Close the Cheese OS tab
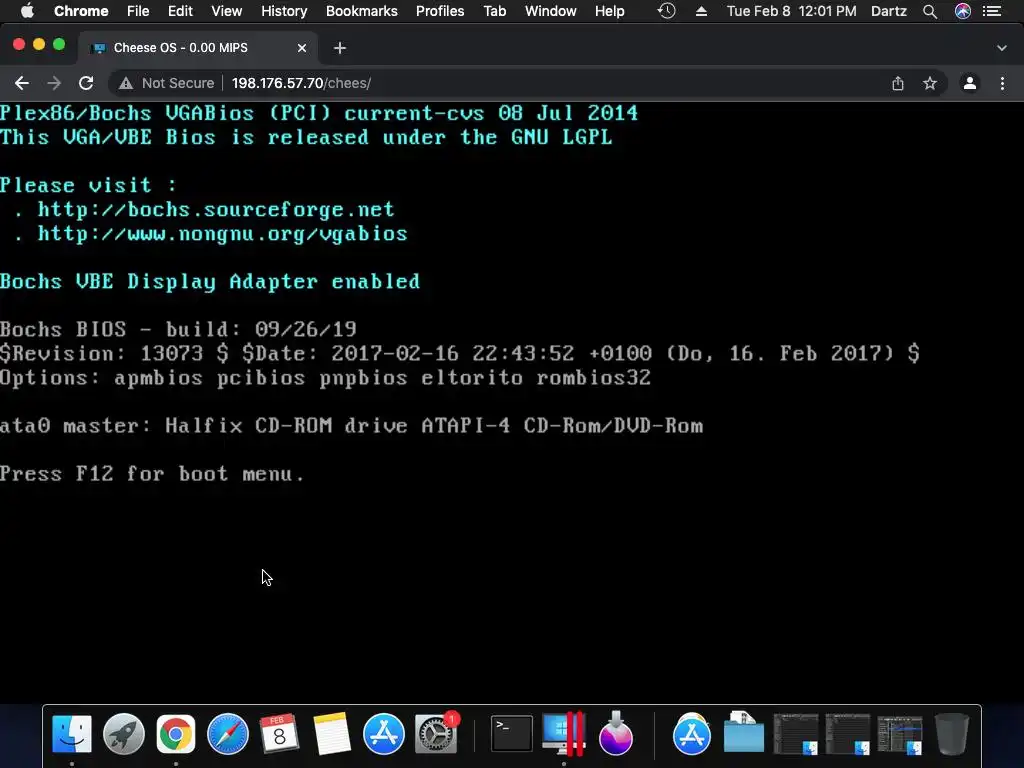Viewport: 1024px width, 768px height. 302,48
